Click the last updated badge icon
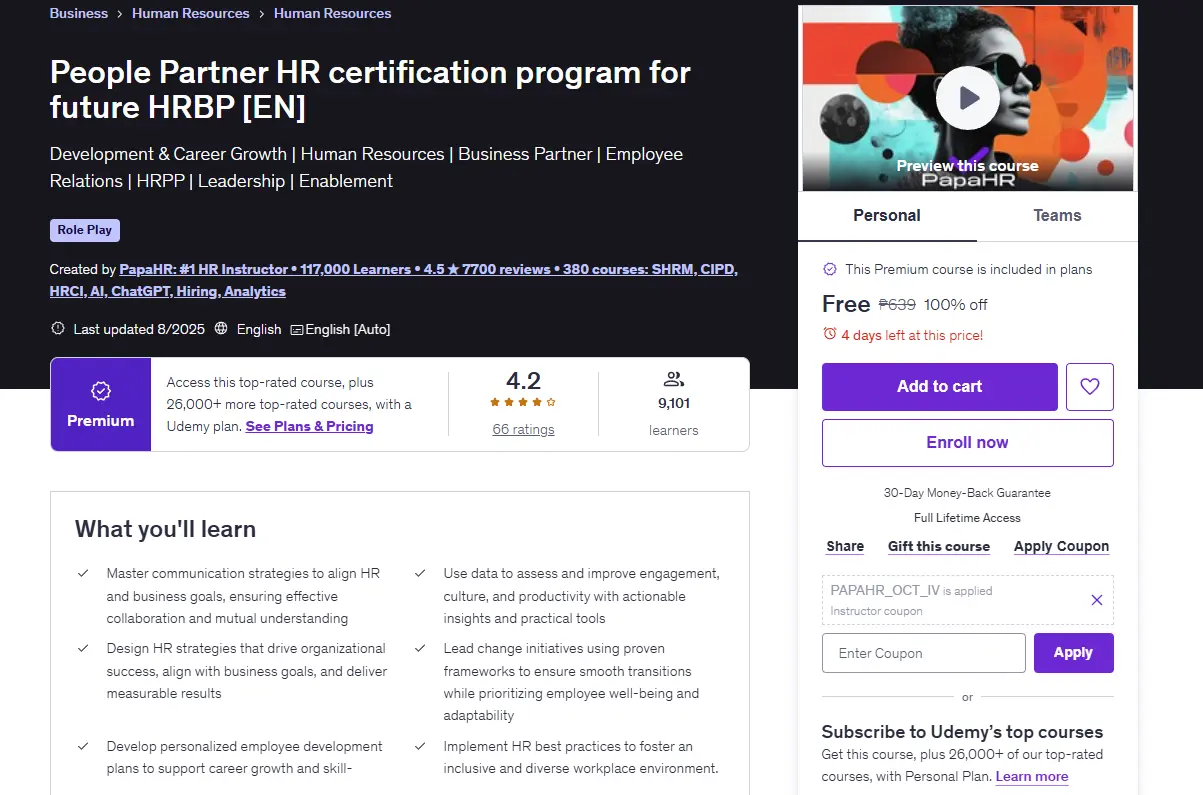 tap(58, 329)
